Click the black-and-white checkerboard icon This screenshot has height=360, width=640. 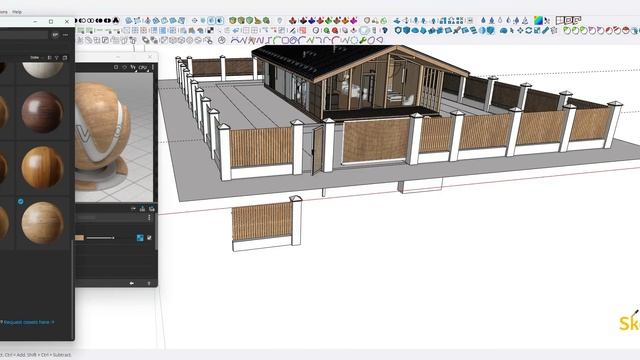point(210,30)
